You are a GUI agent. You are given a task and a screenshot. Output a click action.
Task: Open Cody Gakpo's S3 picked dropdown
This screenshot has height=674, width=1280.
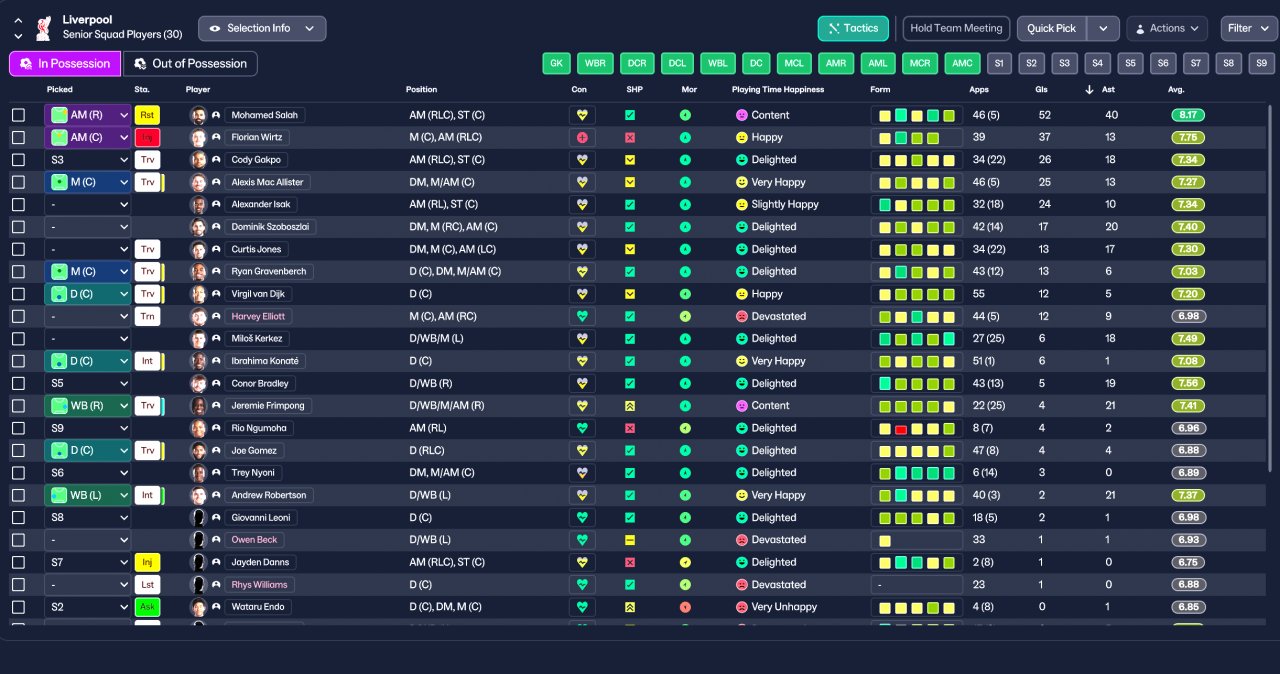(x=88, y=160)
